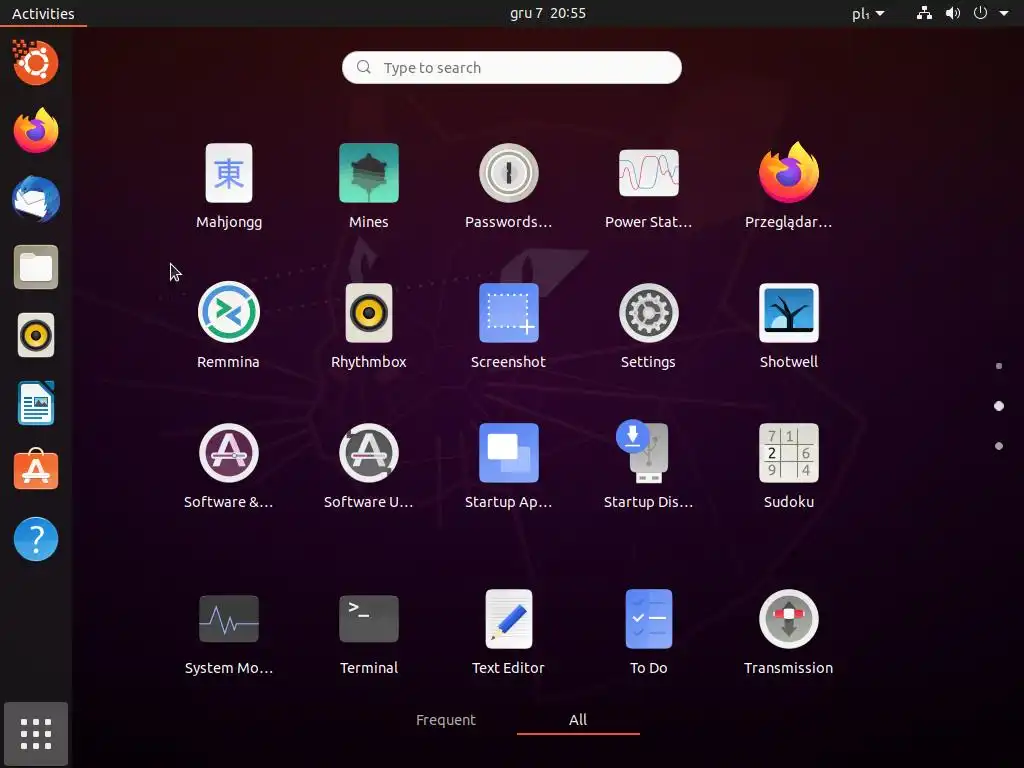This screenshot has width=1024, height=768.
Task: Expand the pl keyboard layout menu
Action: (x=868, y=13)
